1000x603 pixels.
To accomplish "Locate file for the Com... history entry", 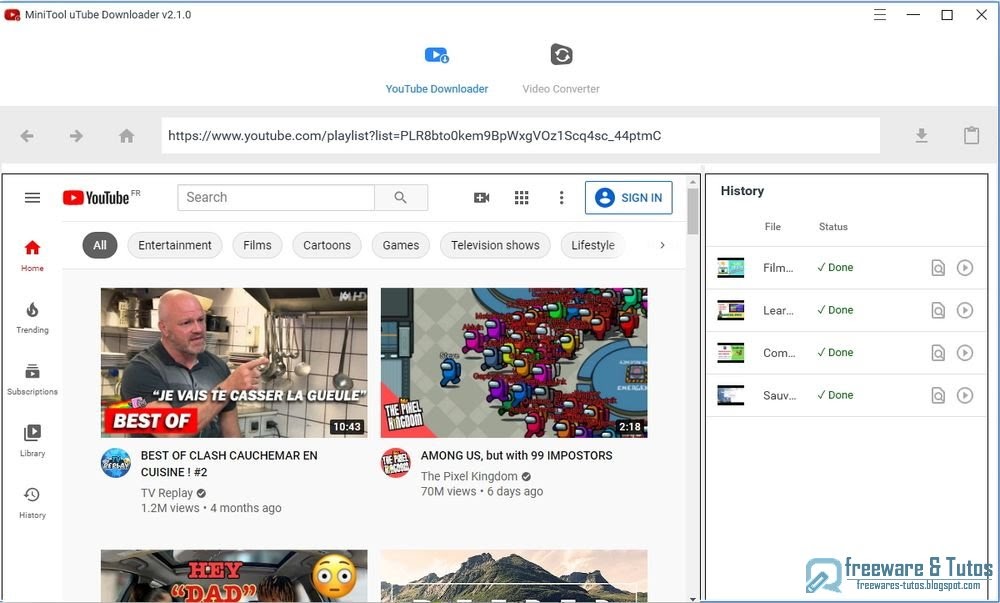I will tap(938, 352).
